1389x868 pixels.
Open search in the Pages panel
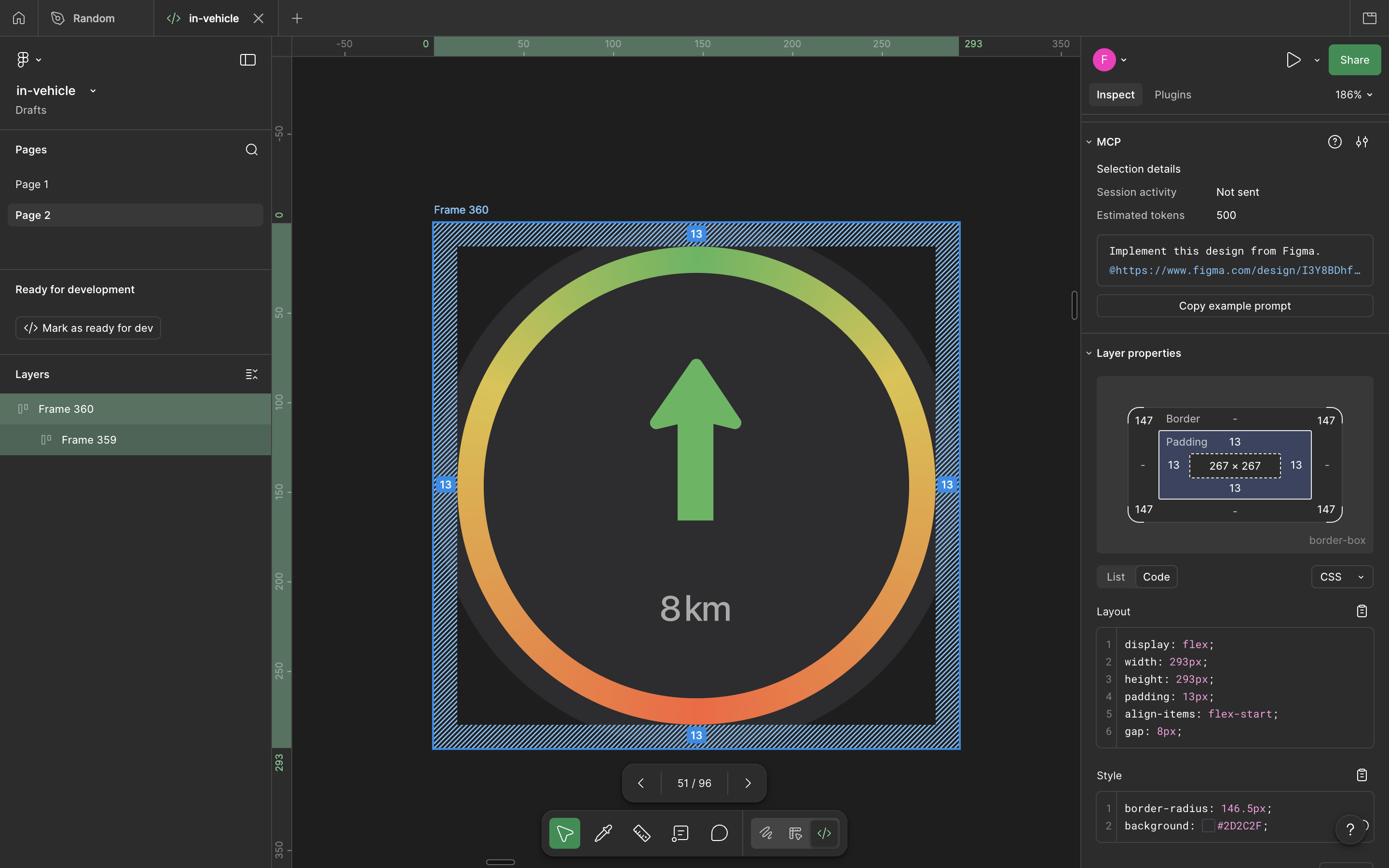(x=251, y=149)
